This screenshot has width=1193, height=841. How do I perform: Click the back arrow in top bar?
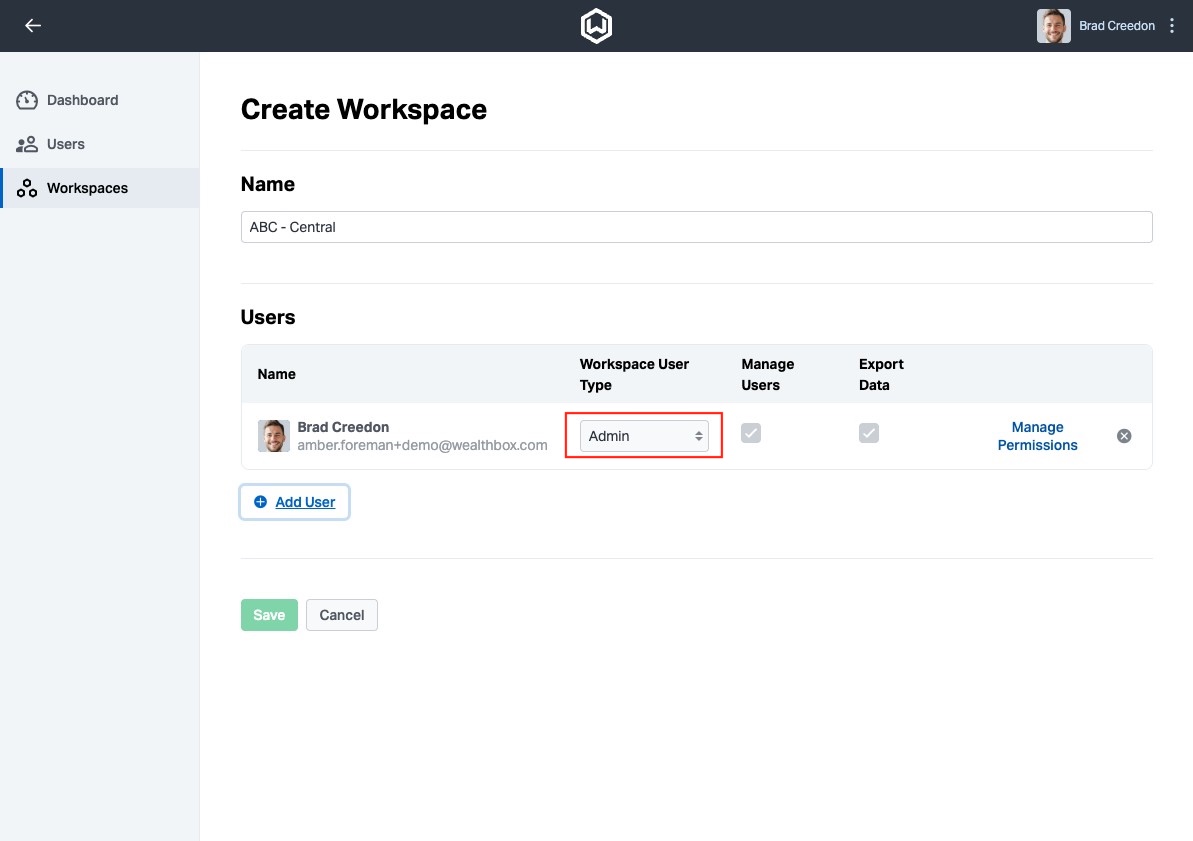(x=33, y=26)
